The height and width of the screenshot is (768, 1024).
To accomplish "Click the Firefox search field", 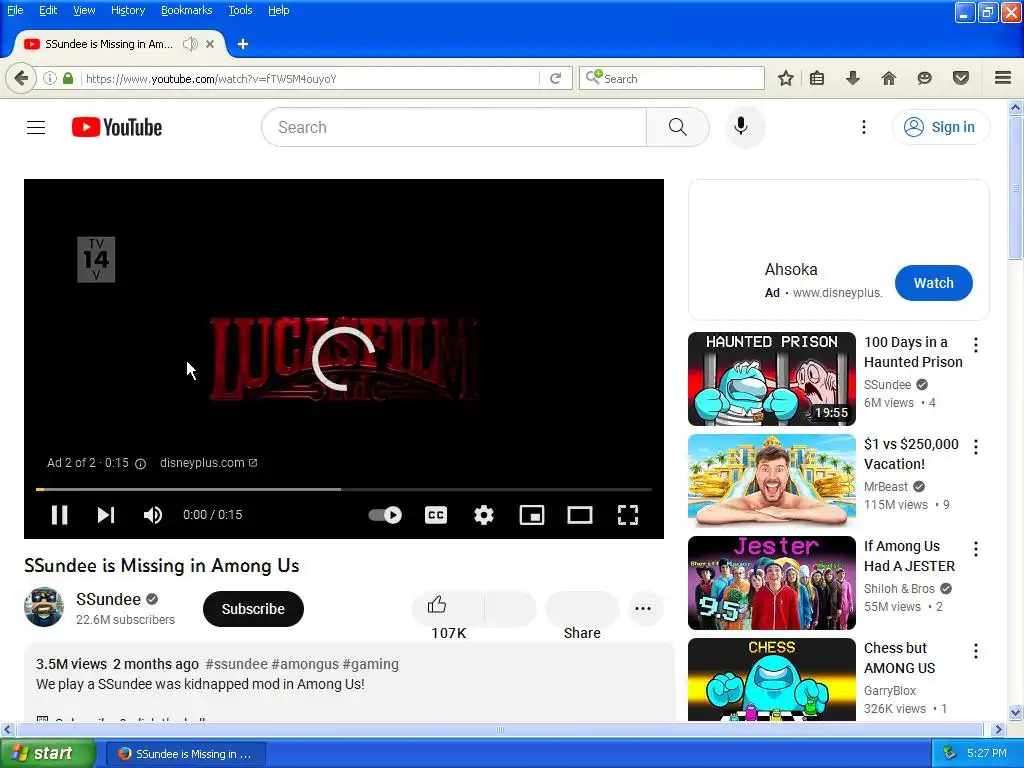I will tap(672, 78).
